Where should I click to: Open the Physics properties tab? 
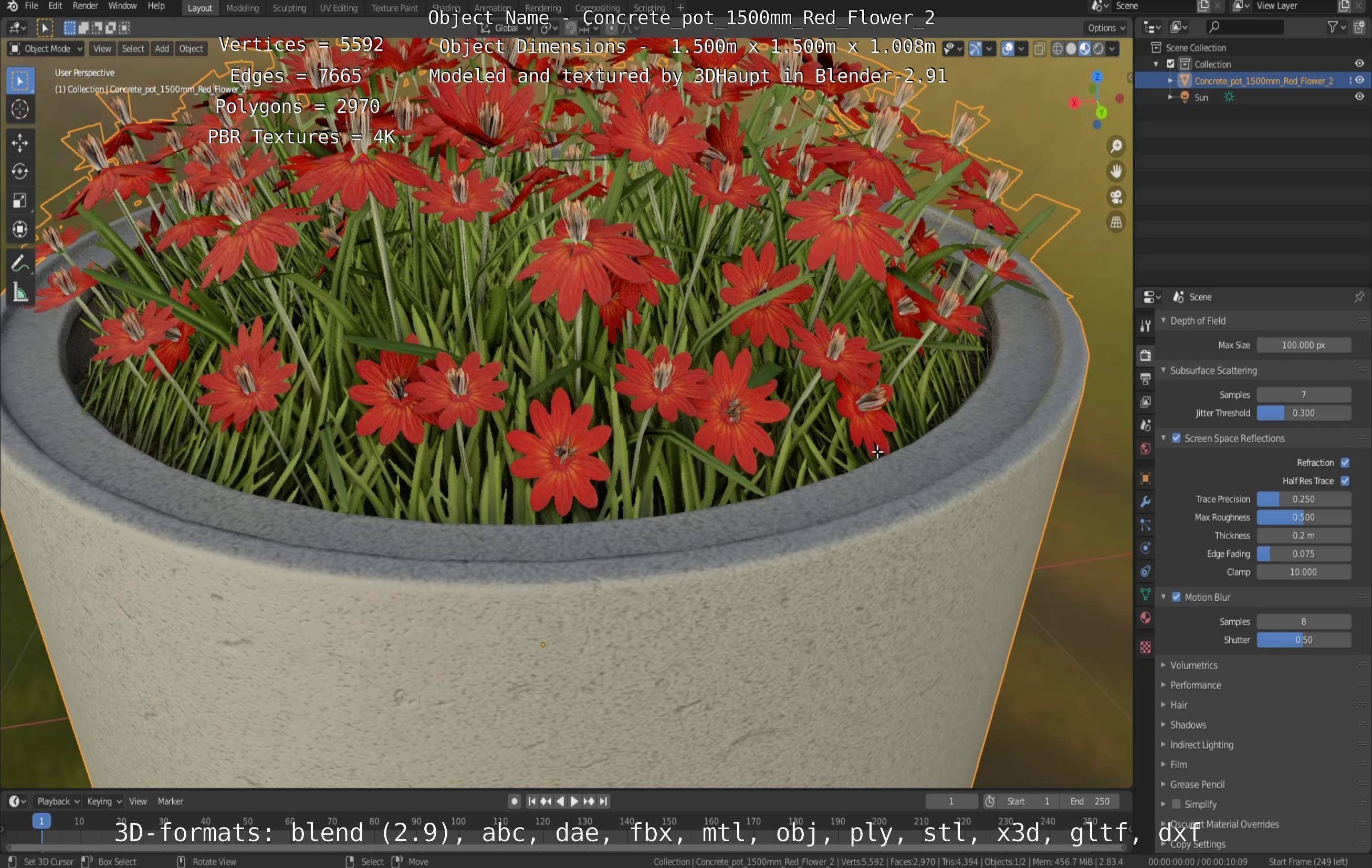(x=1145, y=548)
